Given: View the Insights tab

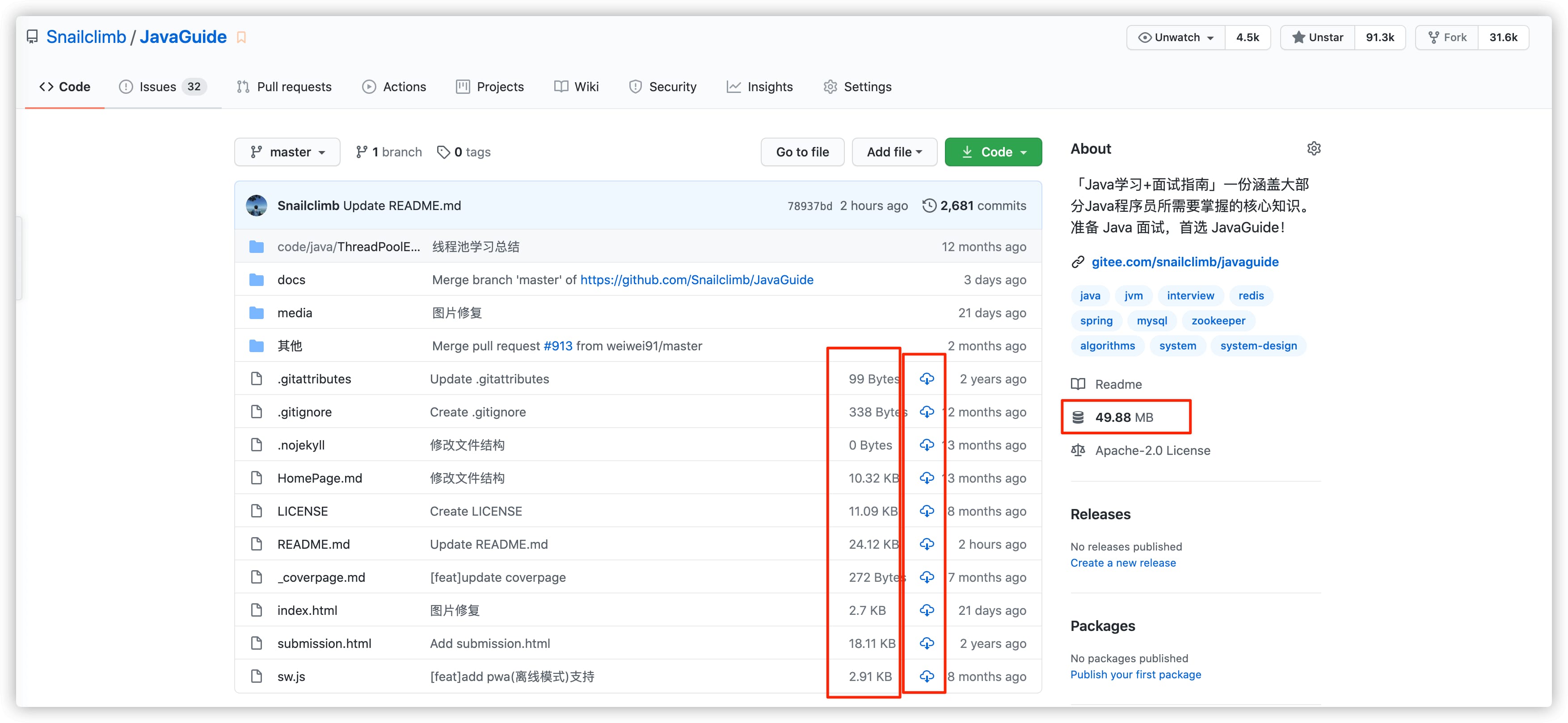Looking at the screenshot, I should point(759,86).
